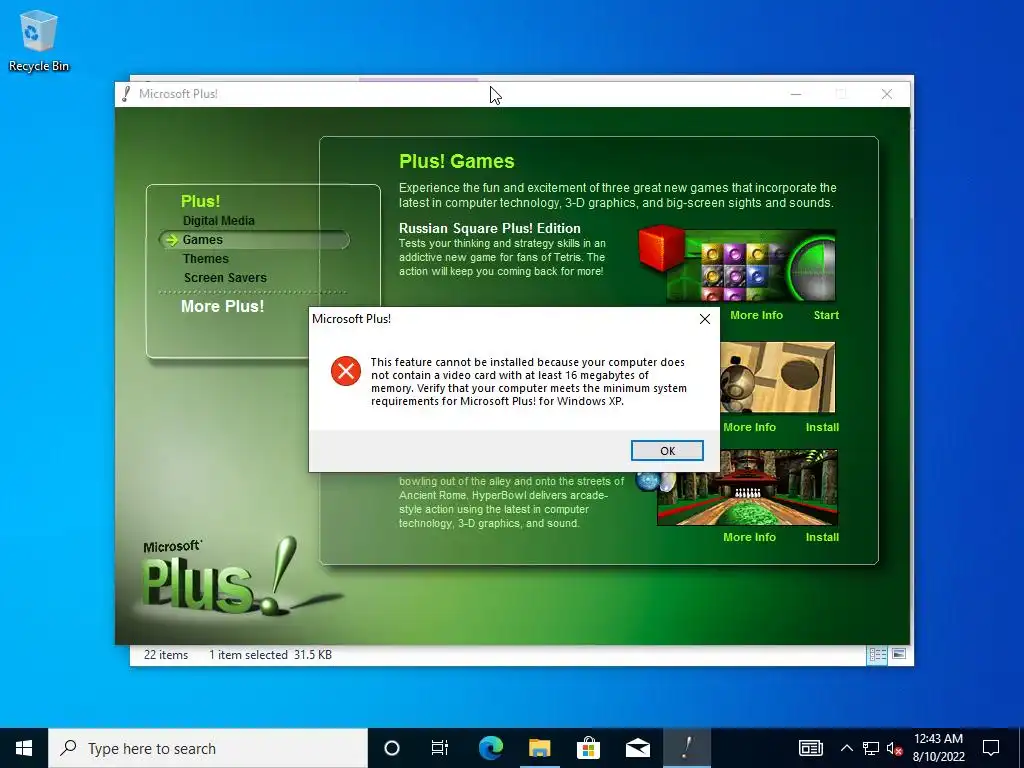
Task: Click the Plus! Games heading
Action: tap(456, 161)
